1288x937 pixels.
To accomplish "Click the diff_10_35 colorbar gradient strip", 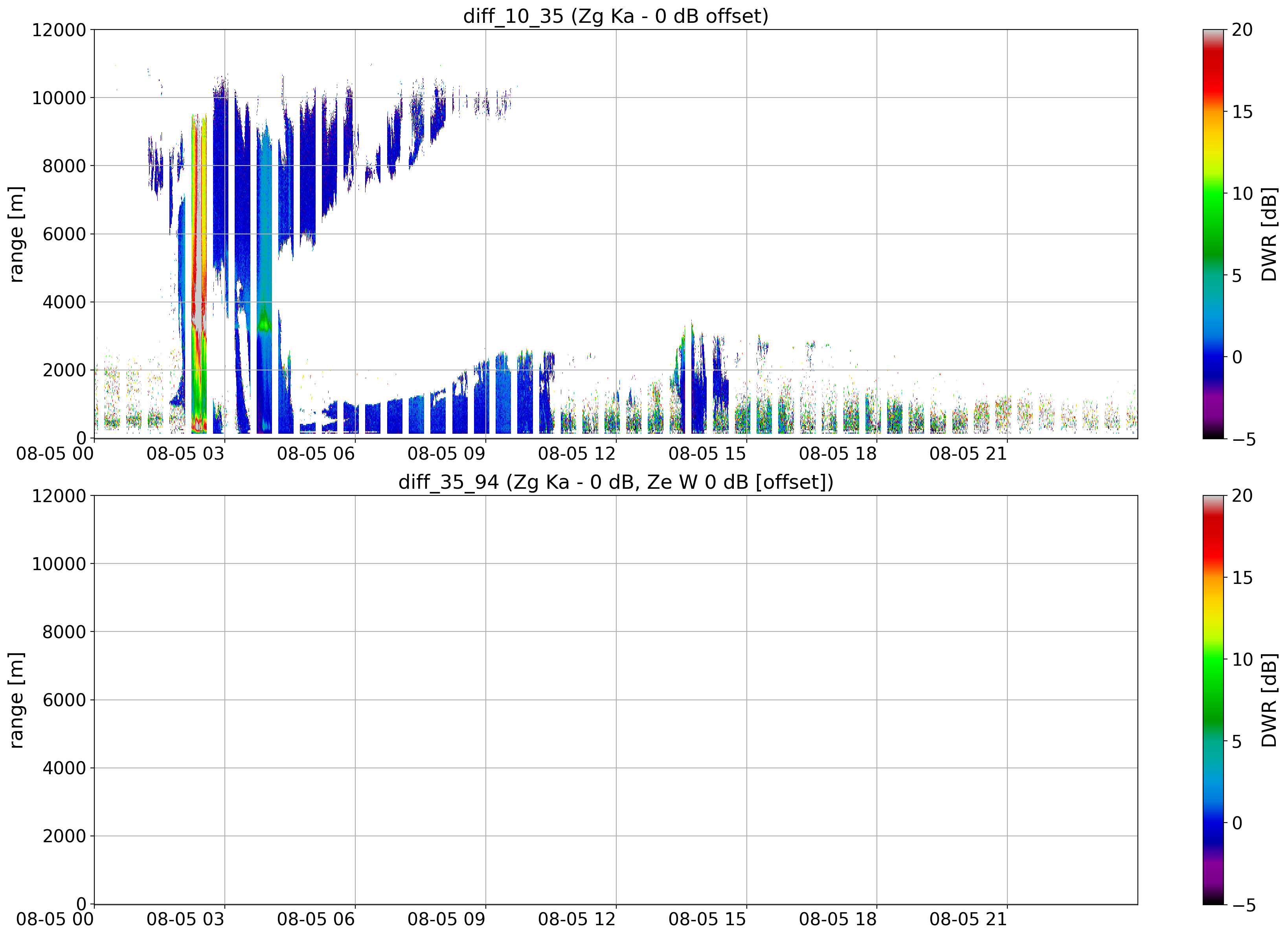I will (1213, 234).
